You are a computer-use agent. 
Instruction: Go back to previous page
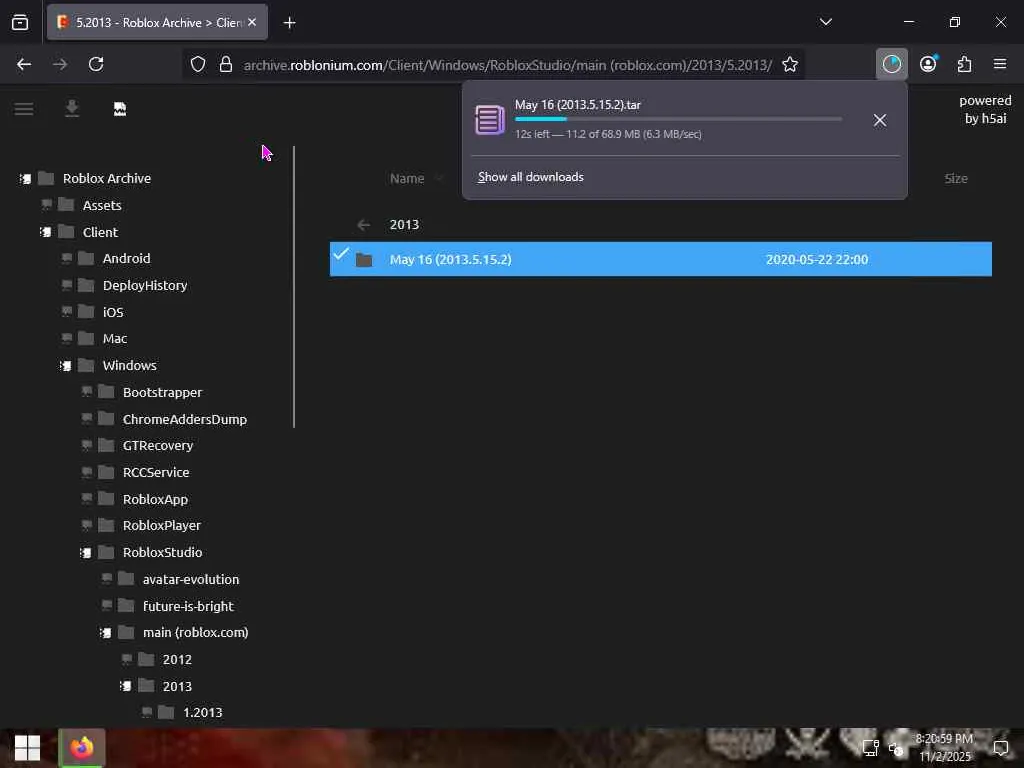click(x=24, y=64)
